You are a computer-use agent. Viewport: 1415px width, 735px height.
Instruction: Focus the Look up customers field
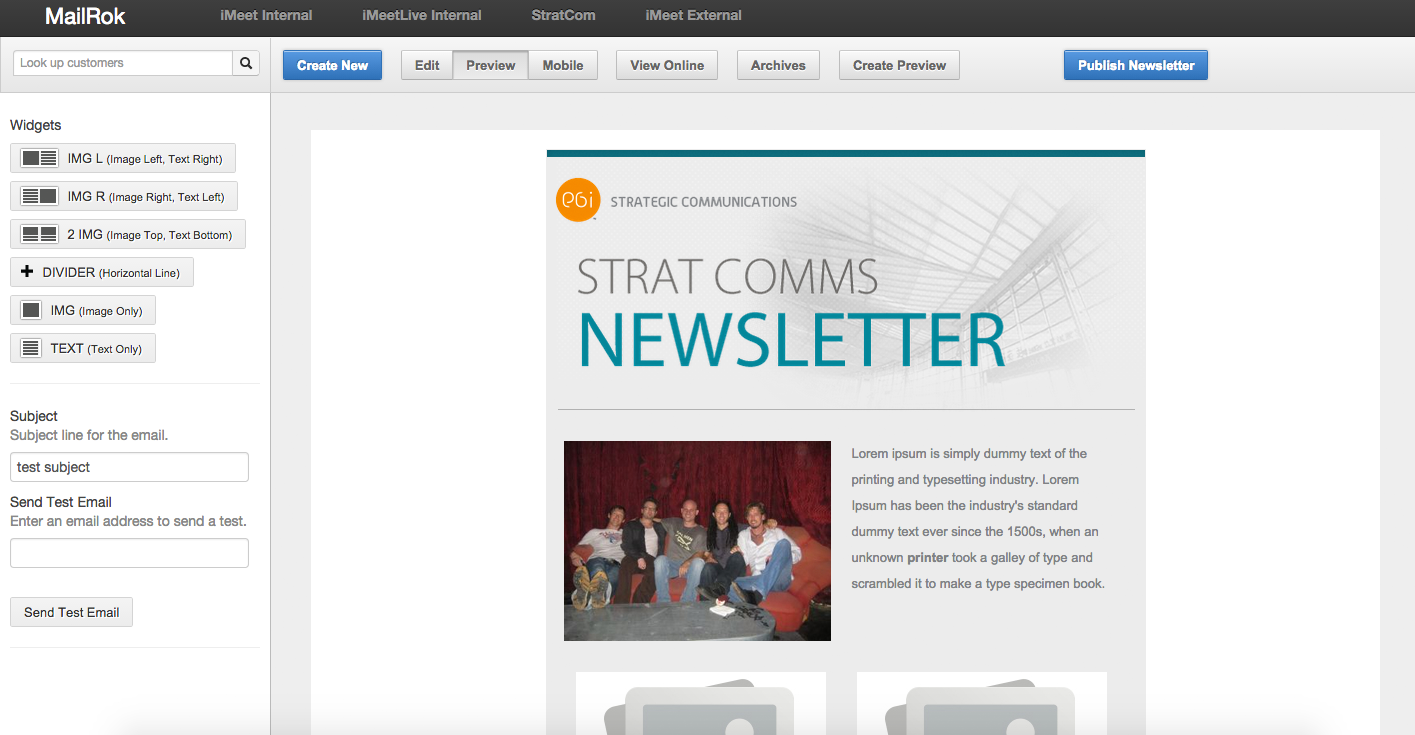point(122,63)
